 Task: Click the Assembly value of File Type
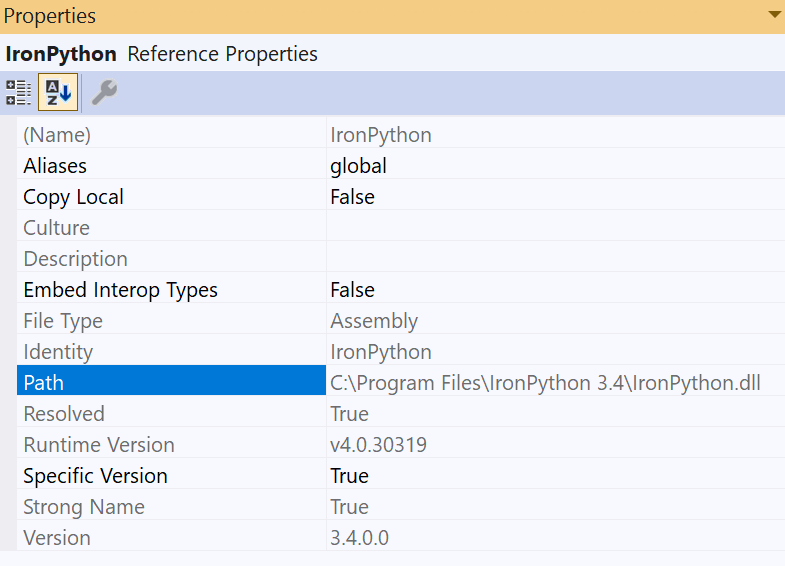[x=374, y=321]
